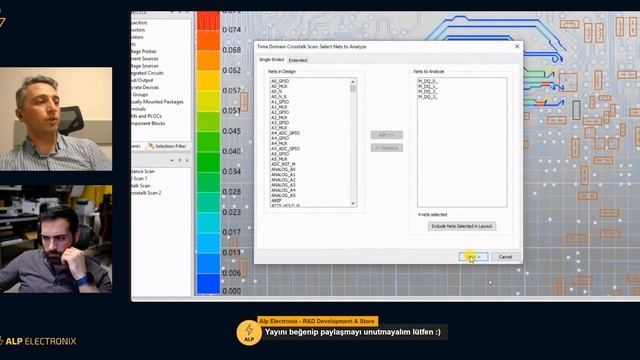
Task: Select M_DQ_3_ in Nets to Analyze
Action: (x=428, y=97)
